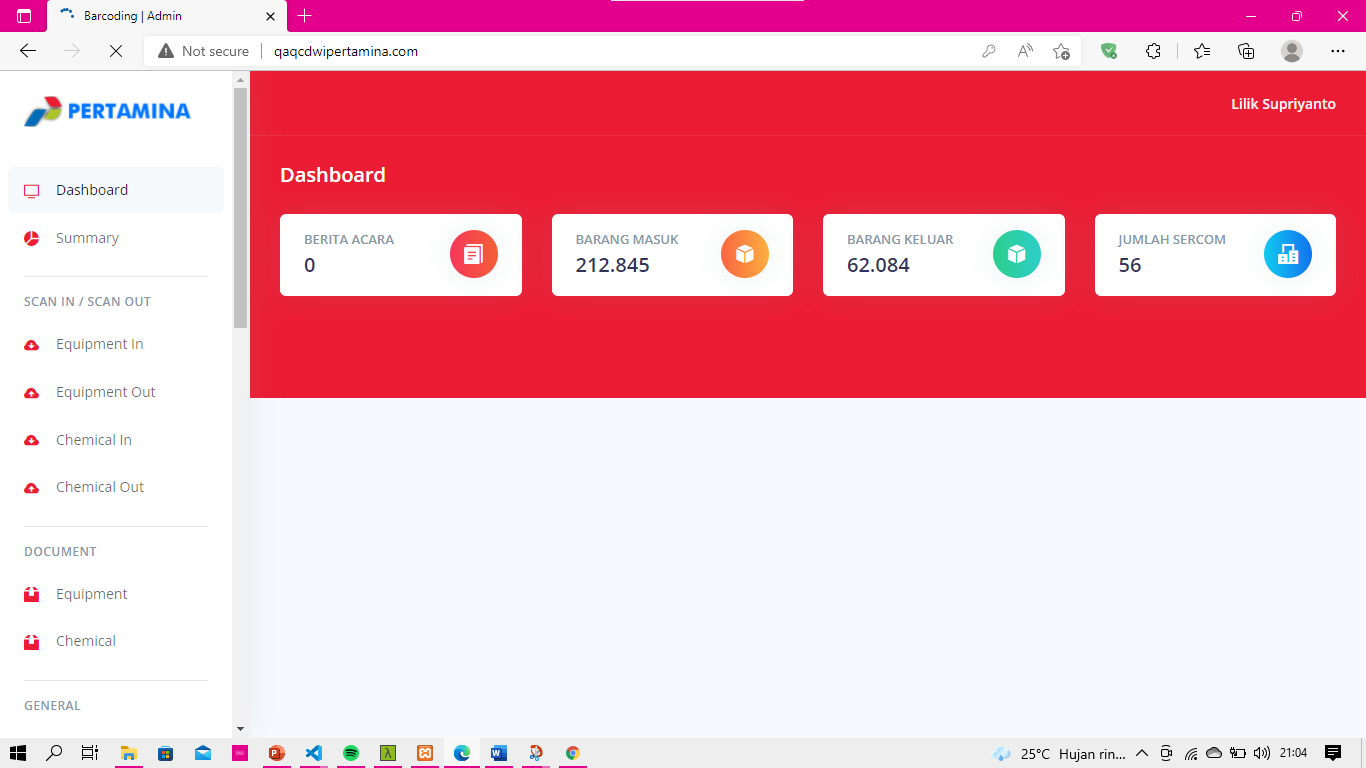This screenshot has width=1366, height=768.
Task: Open Spotify from the taskbar
Action: pyautogui.click(x=351, y=753)
